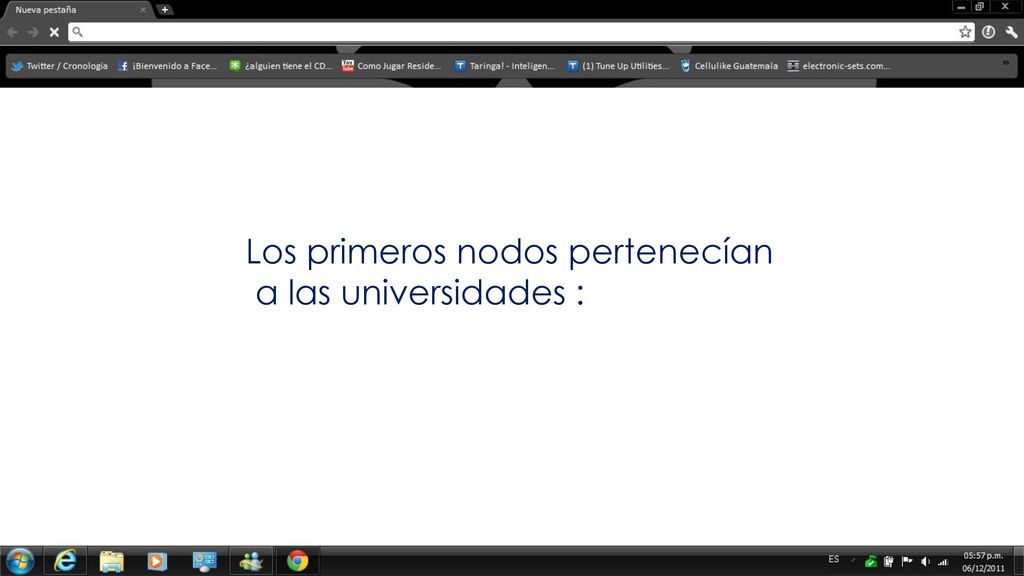Click the green check security tray icon
Image resolution: width=1024 pixels, height=576 pixels.
pyautogui.click(x=870, y=561)
